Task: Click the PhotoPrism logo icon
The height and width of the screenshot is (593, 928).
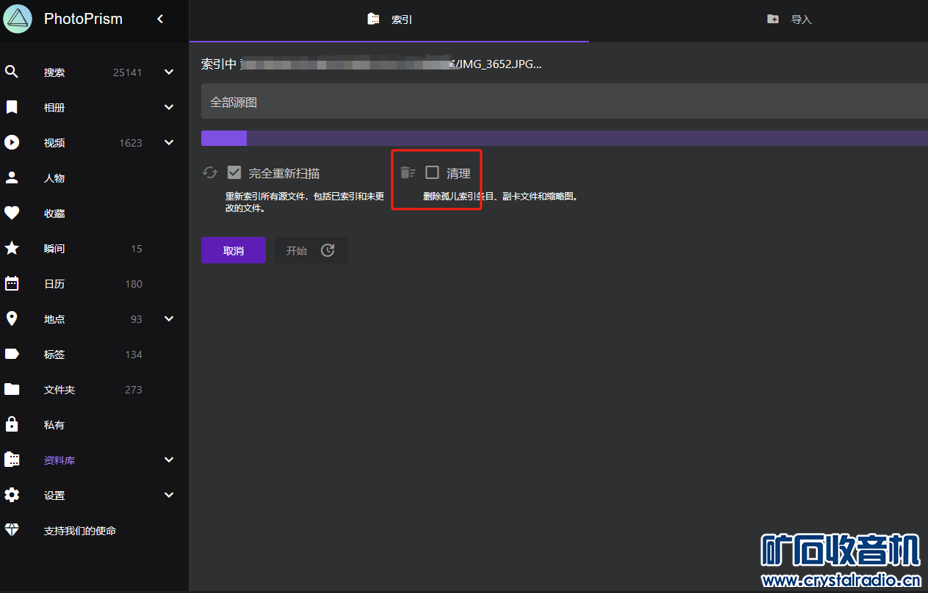Action: (18, 19)
